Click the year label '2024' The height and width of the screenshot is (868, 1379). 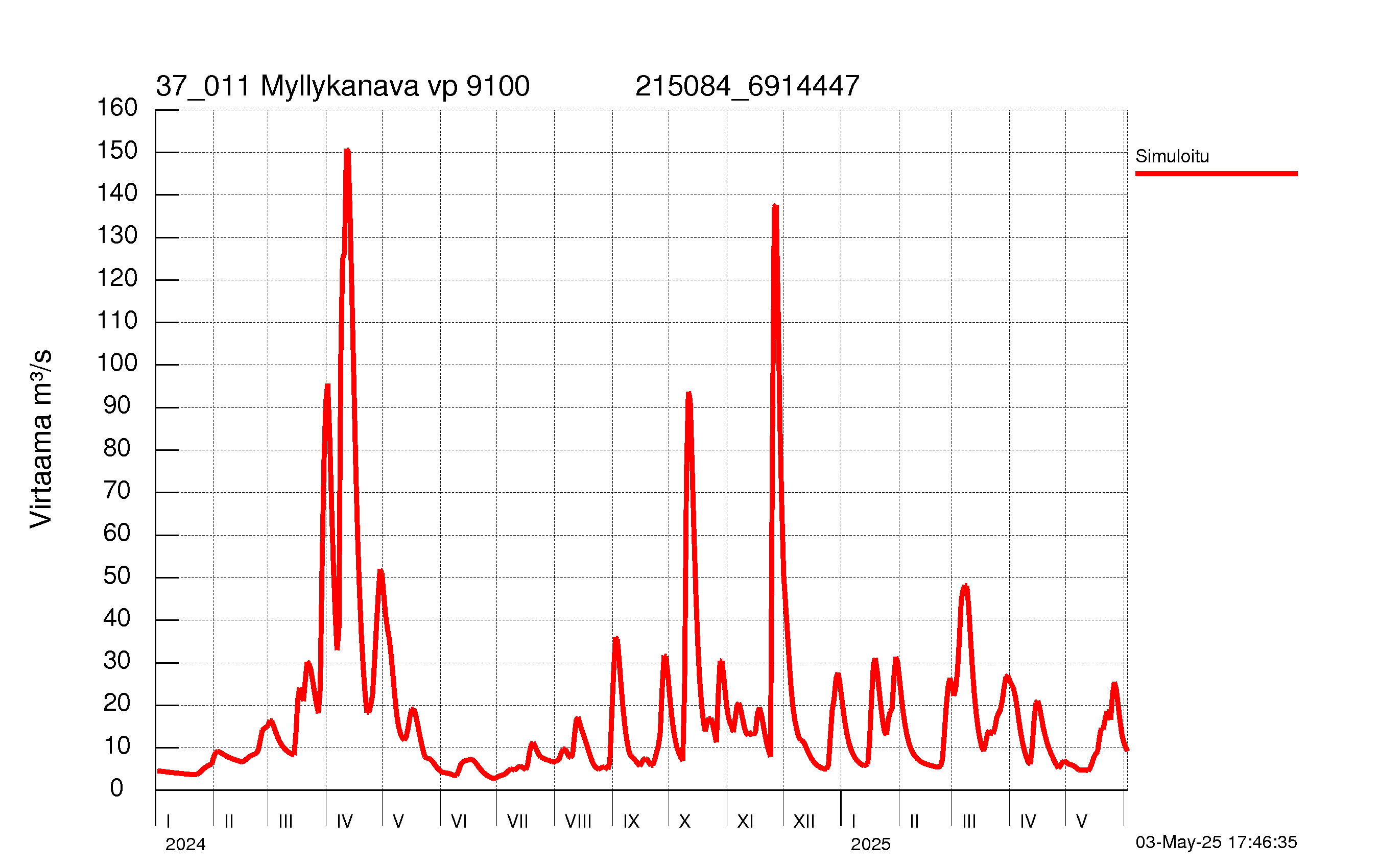tap(185, 844)
